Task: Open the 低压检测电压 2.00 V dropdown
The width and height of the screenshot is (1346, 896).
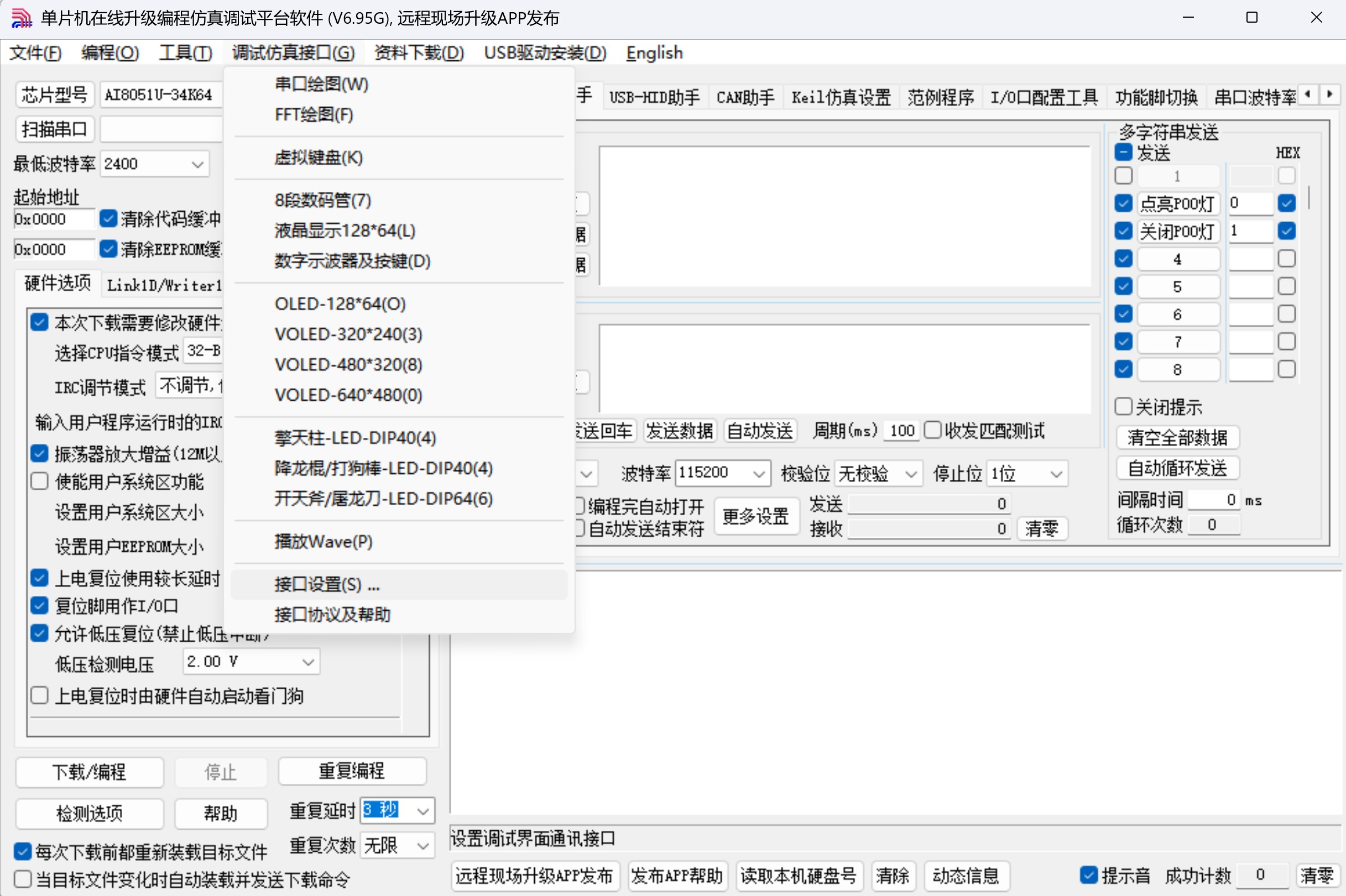Action: [x=308, y=662]
